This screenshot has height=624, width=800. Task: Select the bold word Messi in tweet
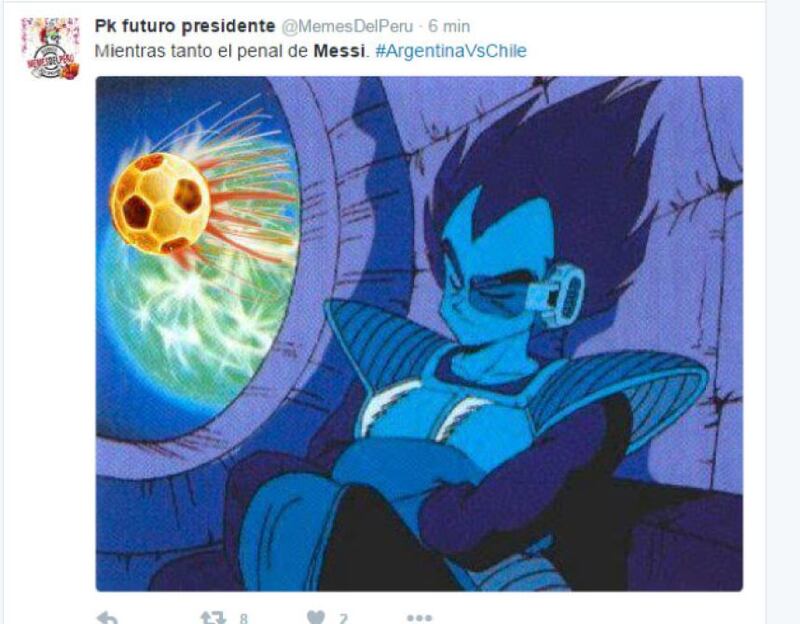click(339, 51)
